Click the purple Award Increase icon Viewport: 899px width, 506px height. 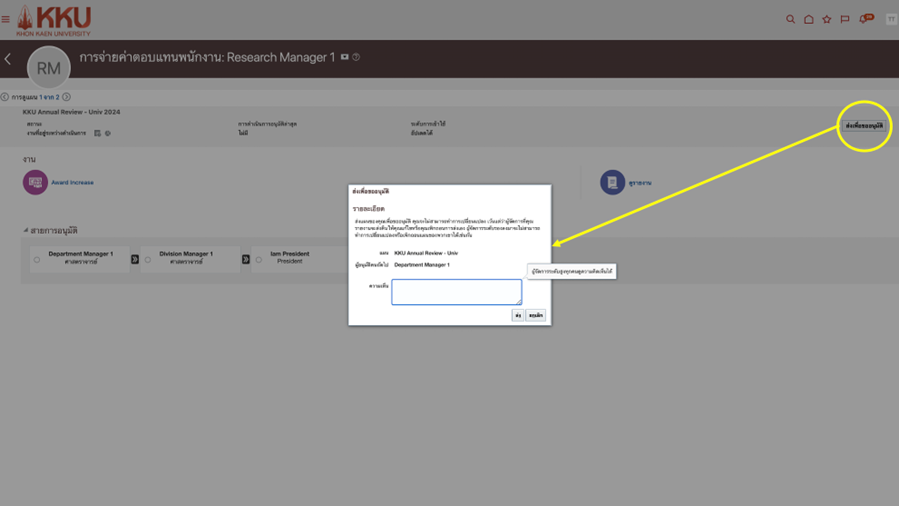pyautogui.click(x=36, y=182)
